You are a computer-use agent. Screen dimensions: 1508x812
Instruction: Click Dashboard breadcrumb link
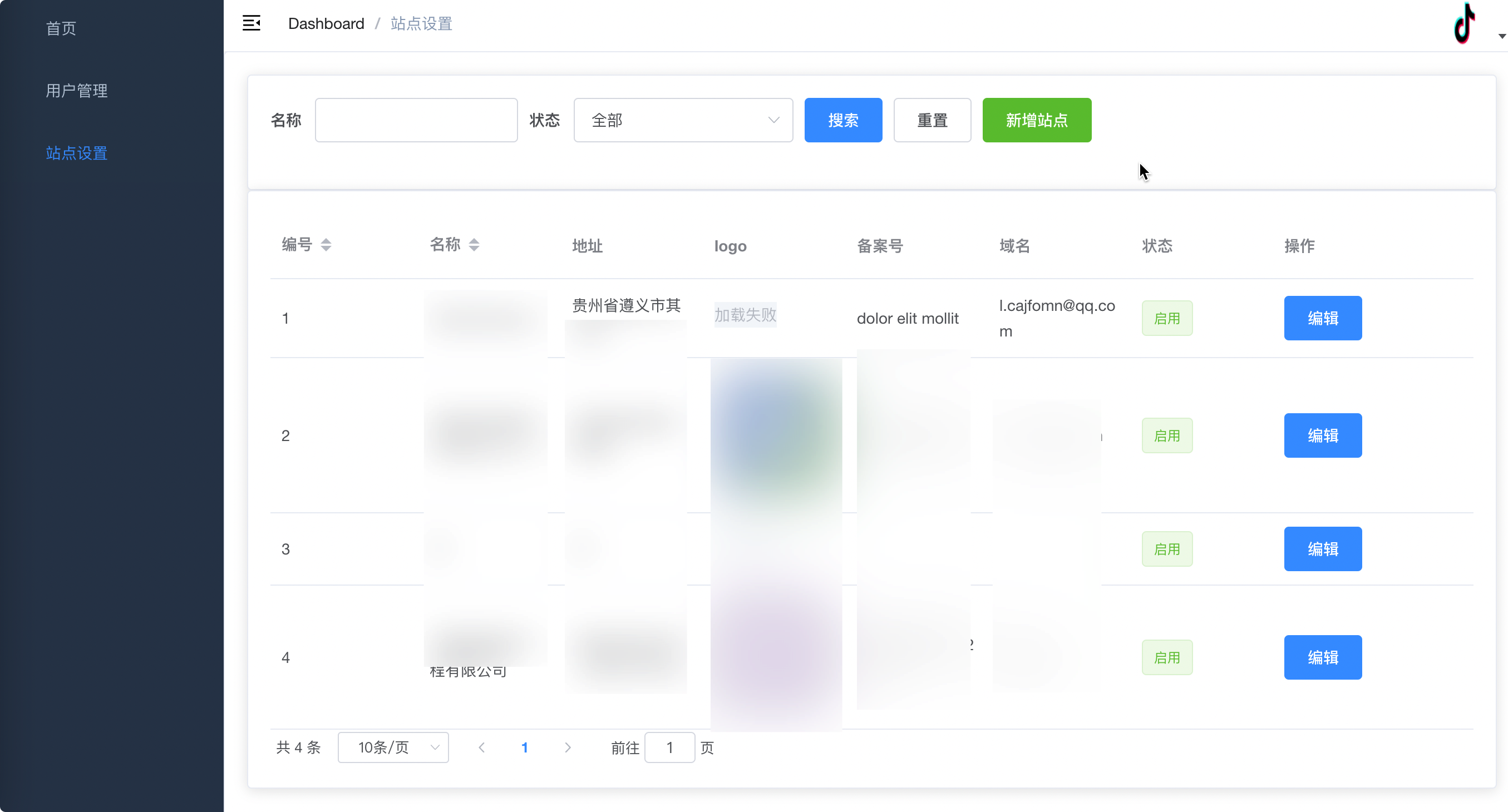click(326, 23)
